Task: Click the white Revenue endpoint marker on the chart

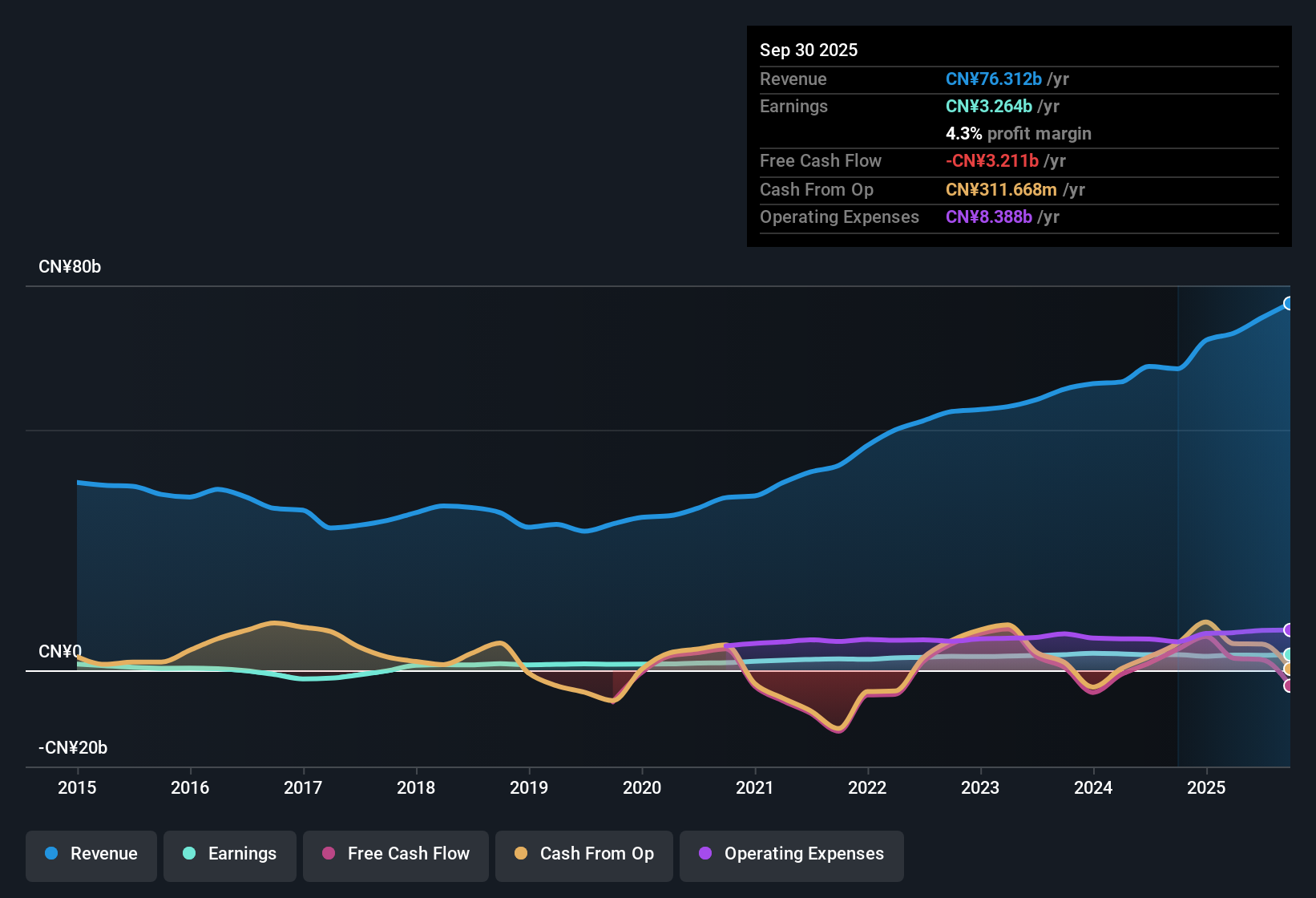Action: coord(1289,303)
